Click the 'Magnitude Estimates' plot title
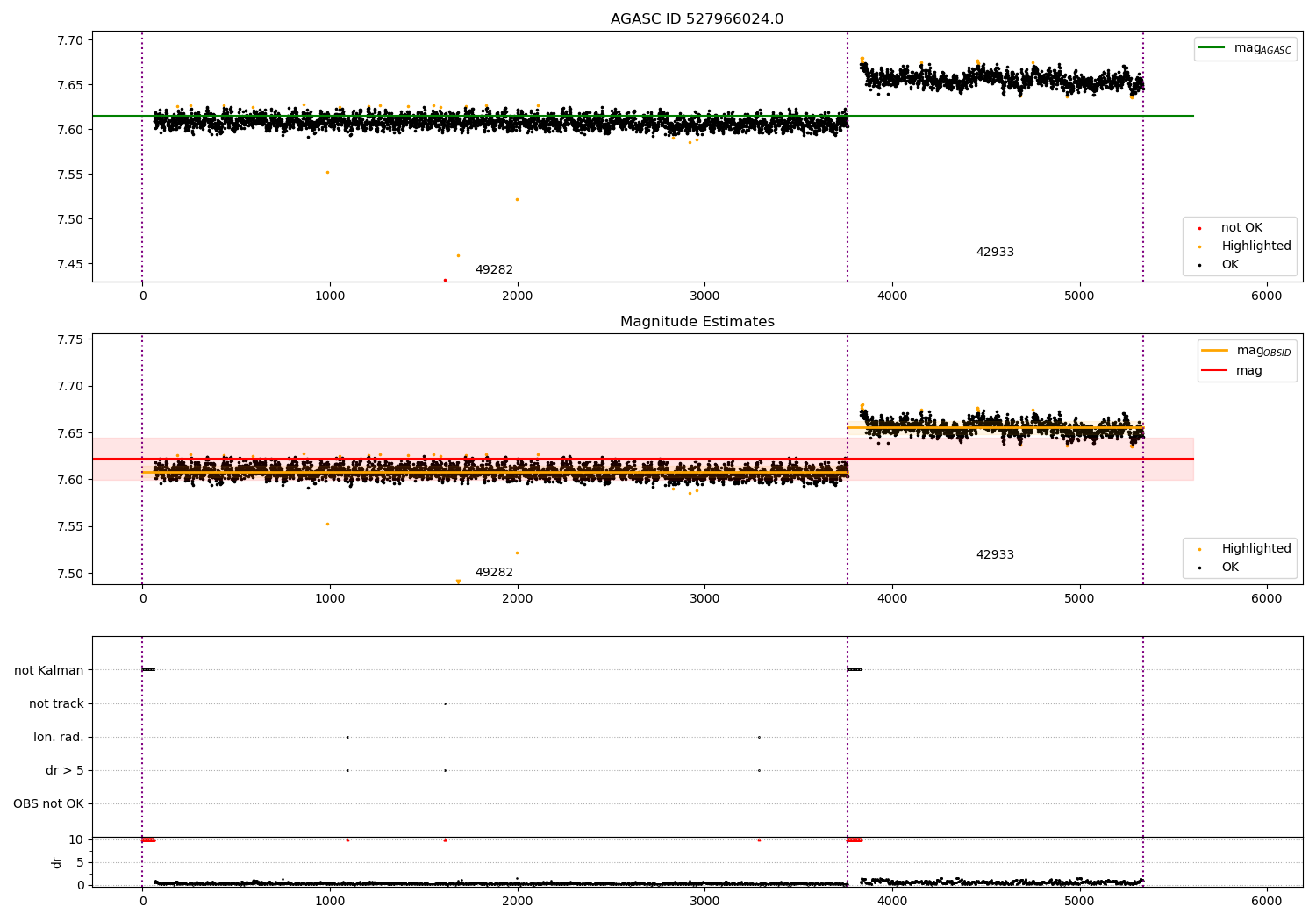Screen dimensions: 1316x921 [697, 322]
